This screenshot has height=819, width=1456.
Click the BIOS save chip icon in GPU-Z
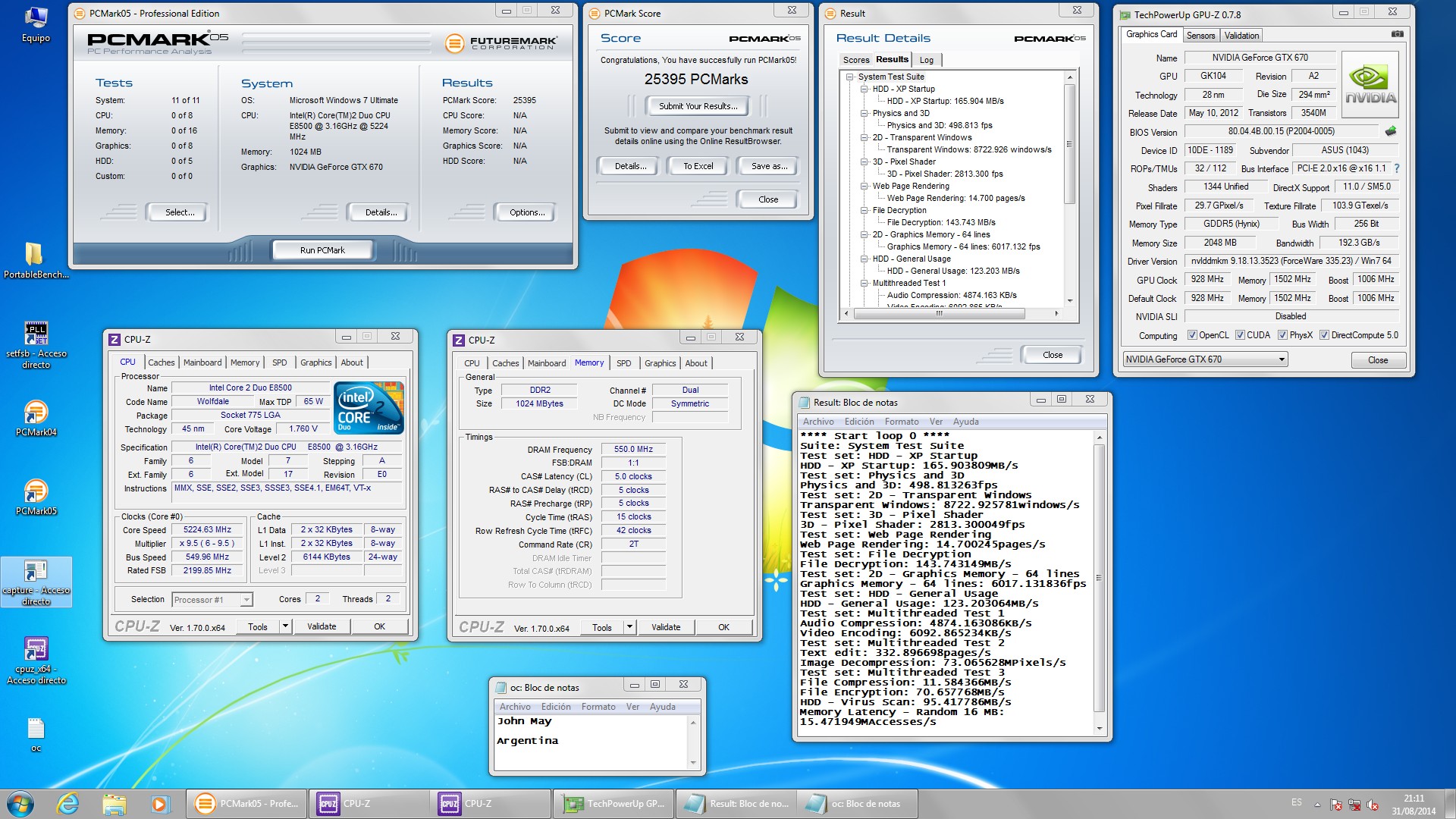pos(1390,131)
